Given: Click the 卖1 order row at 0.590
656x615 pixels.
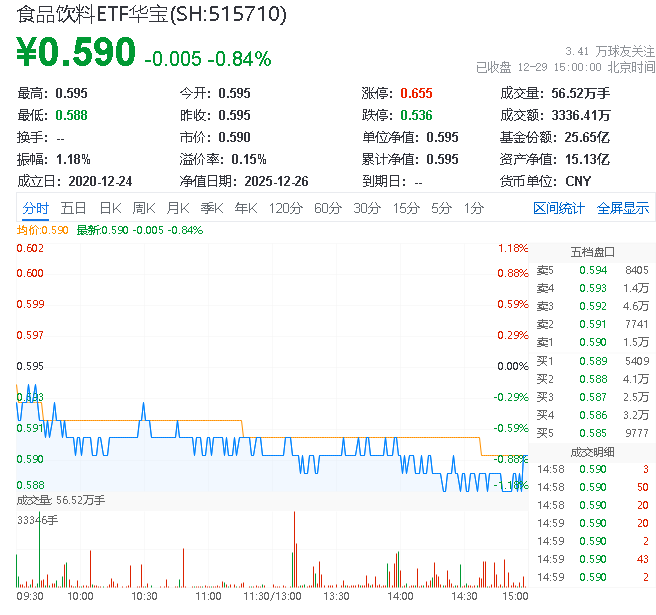Looking at the screenshot, I should [593, 342].
